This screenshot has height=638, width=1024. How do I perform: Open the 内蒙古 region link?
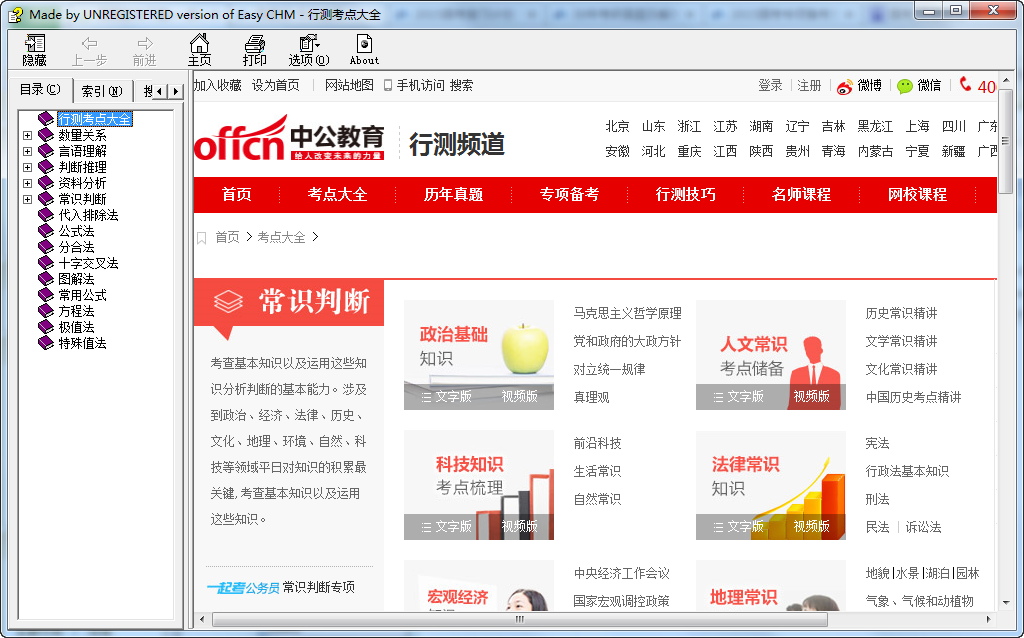coord(875,152)
